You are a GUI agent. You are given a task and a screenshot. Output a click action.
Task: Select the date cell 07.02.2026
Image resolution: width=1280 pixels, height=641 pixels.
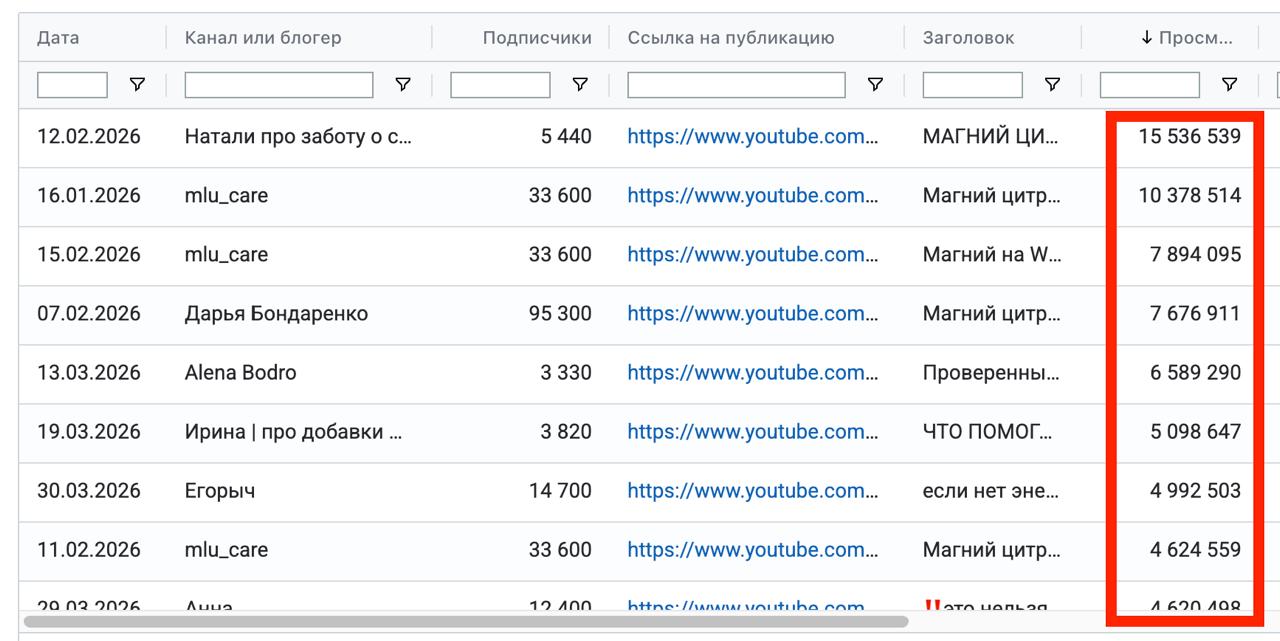coord(89,314)
